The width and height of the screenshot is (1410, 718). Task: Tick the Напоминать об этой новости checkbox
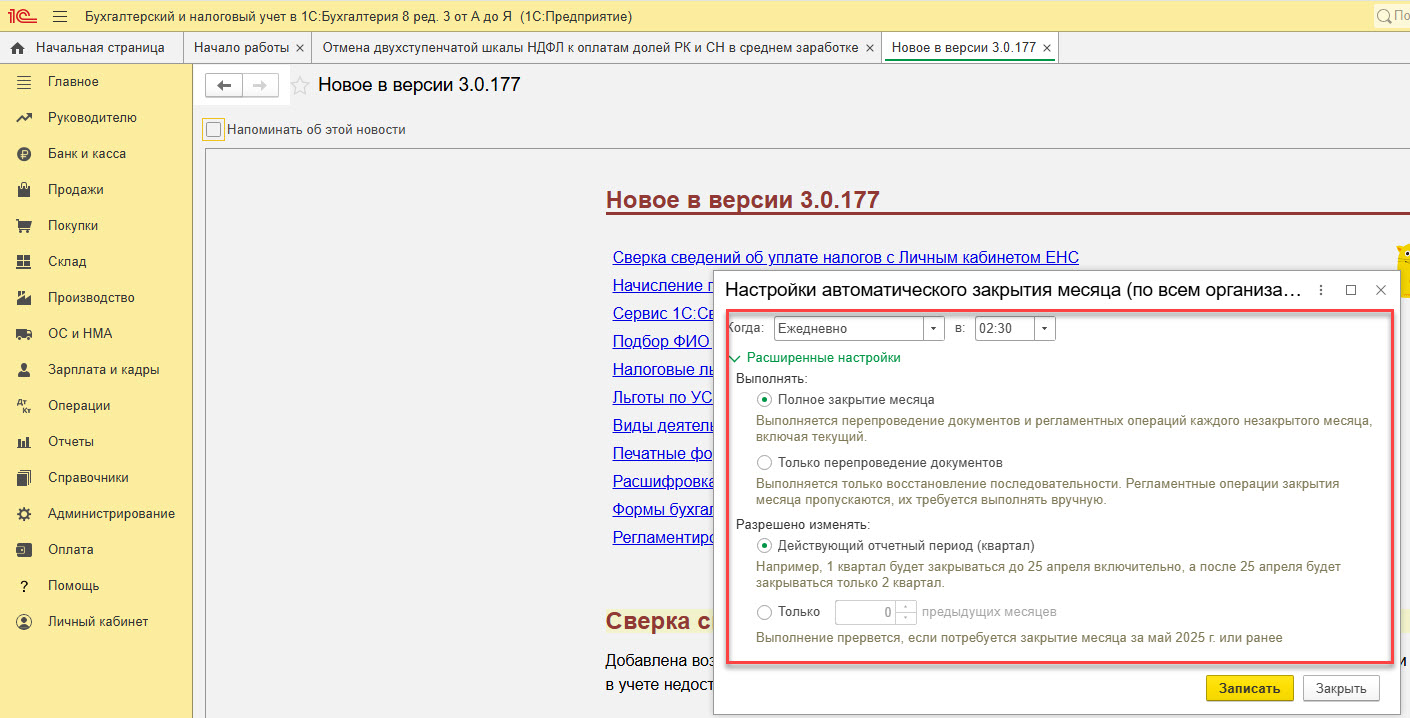[x=213, y=129]
